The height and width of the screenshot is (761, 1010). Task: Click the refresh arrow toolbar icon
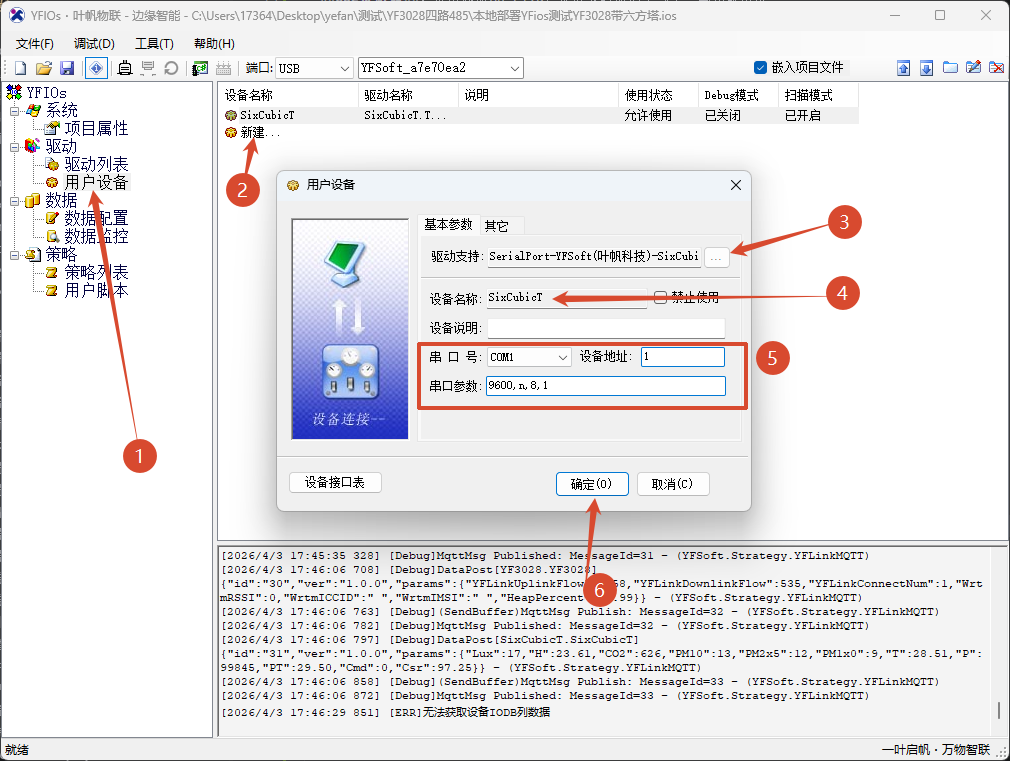point(171,68)
